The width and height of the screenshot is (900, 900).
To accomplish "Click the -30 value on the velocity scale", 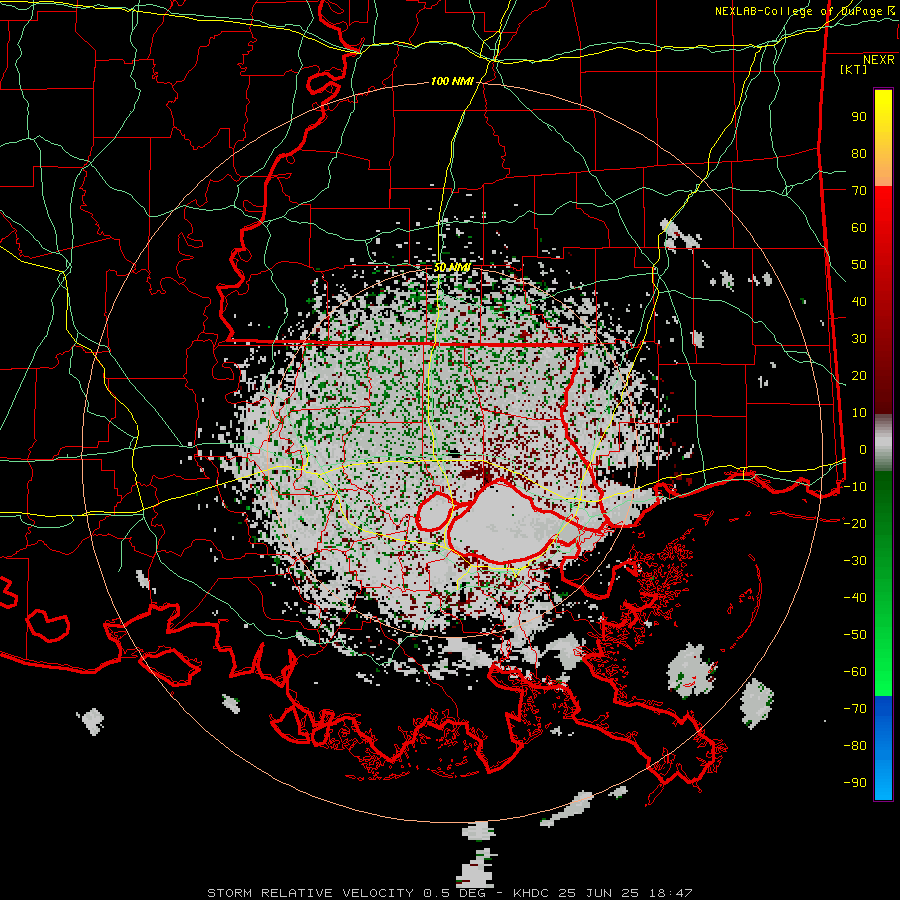I will point(855,561).
